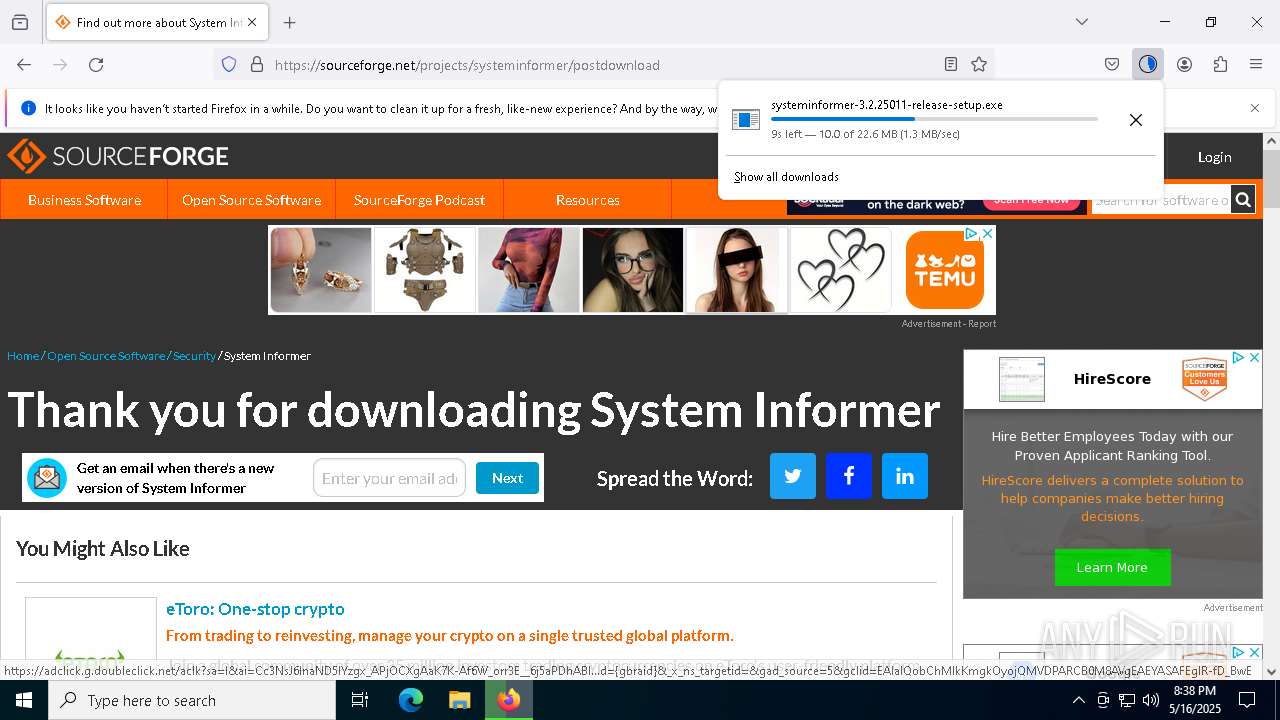Select Show all downloads
Screen dimensions: 1280x720
point(786,177)
